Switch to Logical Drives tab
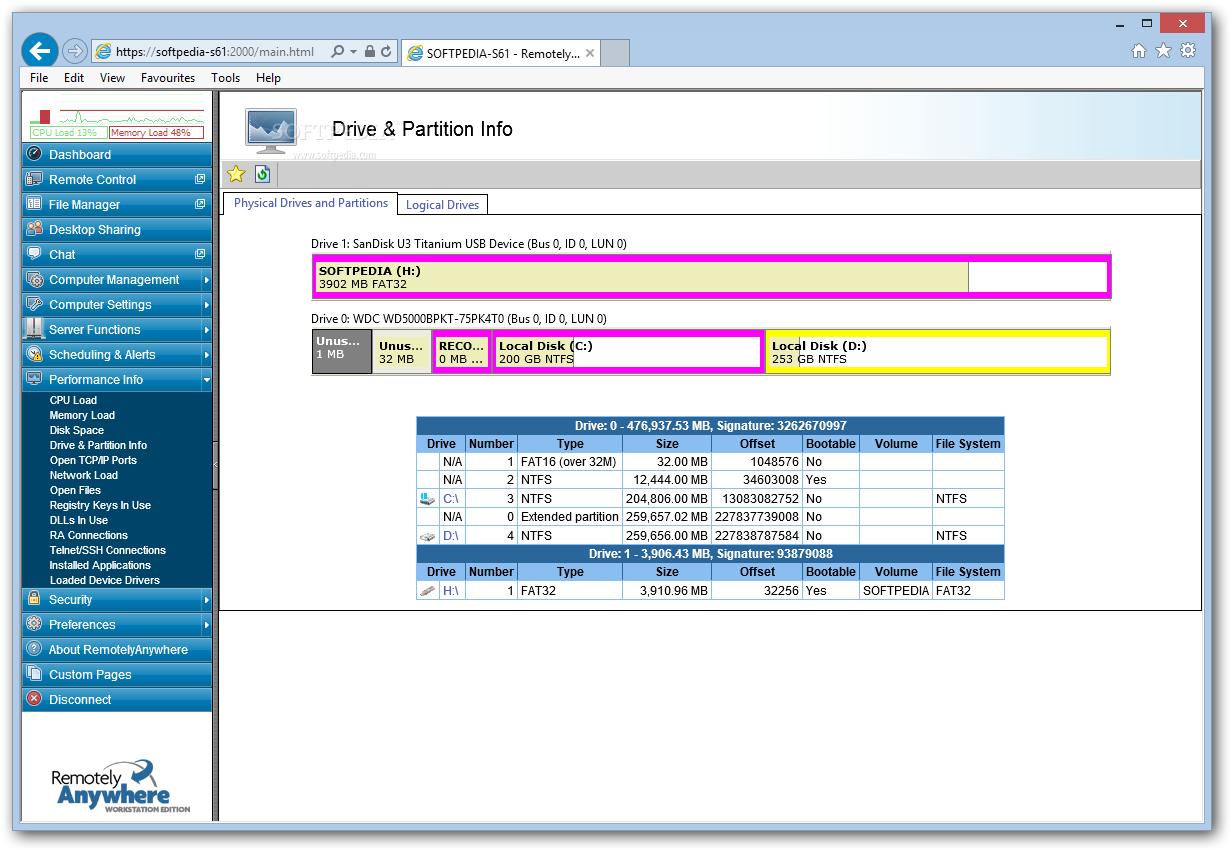The image size is (1232, 851). coord(443,204)
